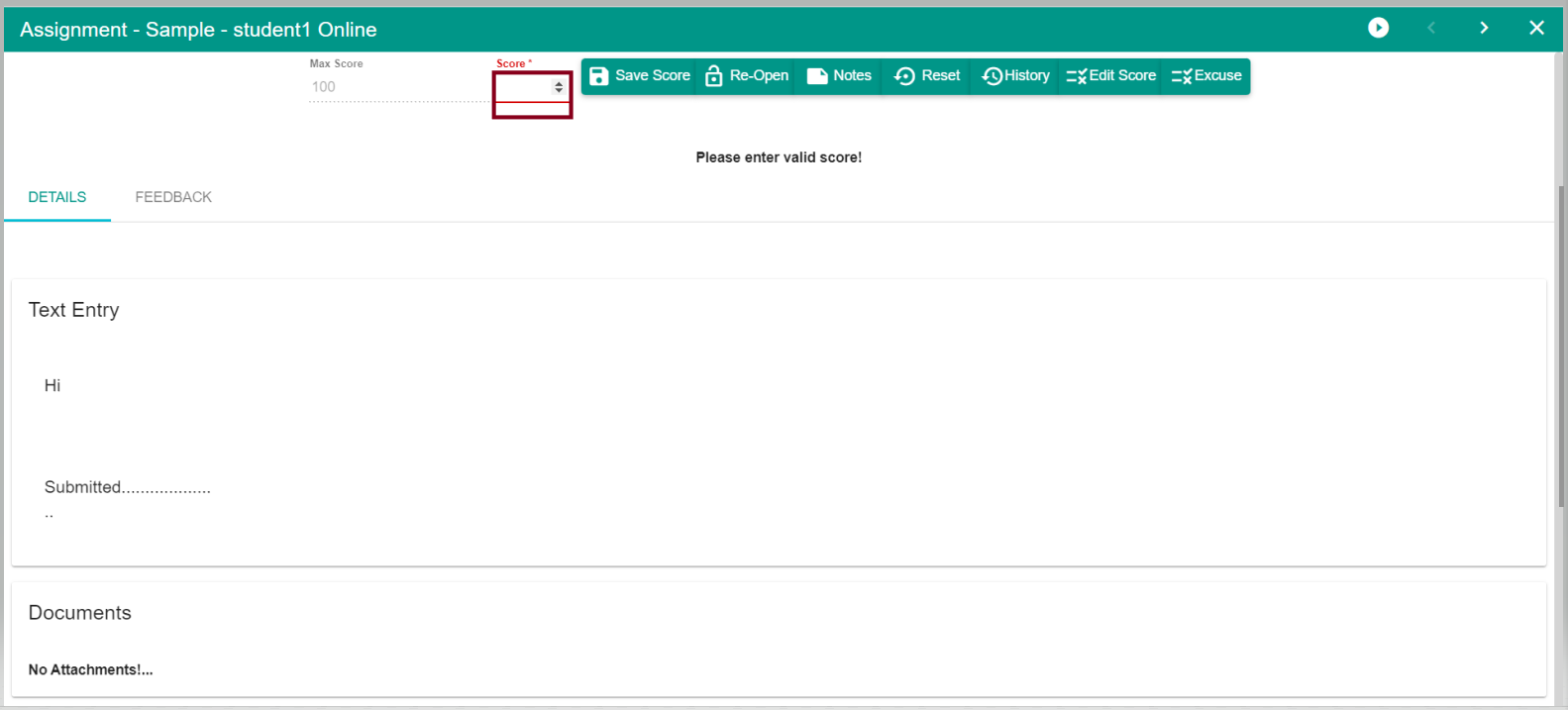Select the DETAILS tab
This screenshot has width=1568, height=710.
click(57, 197)
